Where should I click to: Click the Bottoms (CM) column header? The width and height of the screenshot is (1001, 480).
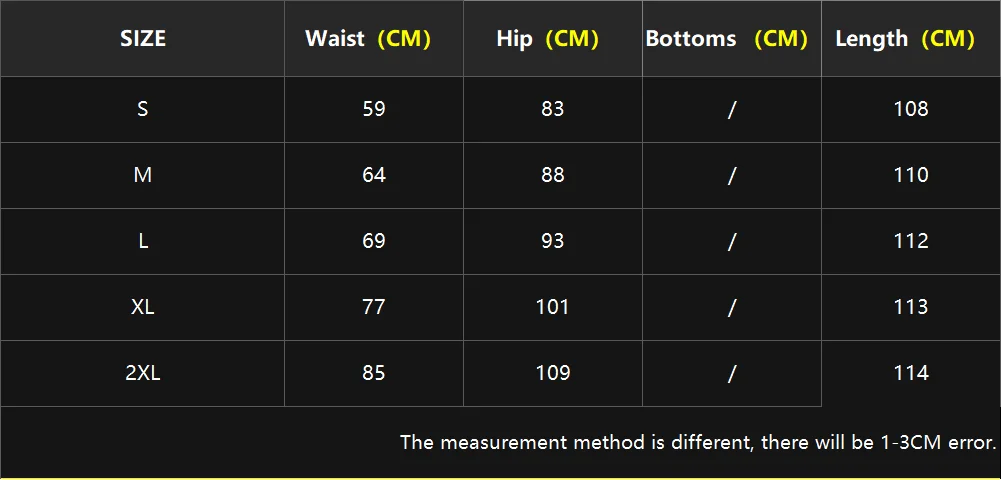click(x=726, y=39)
